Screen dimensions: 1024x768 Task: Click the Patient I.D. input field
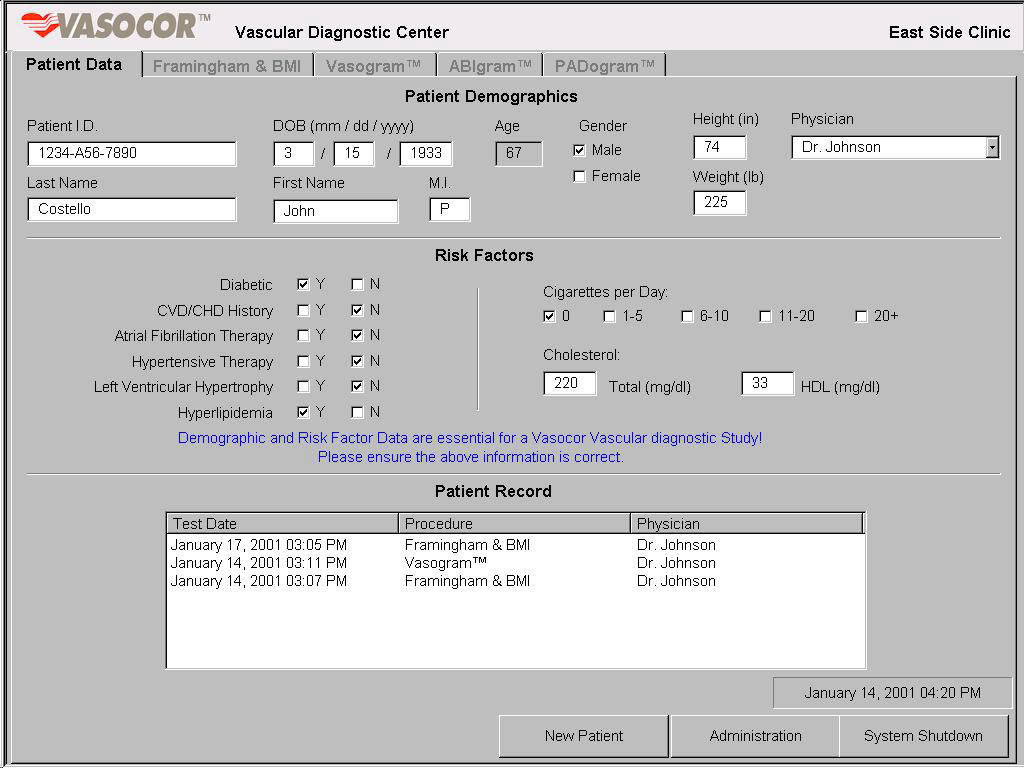[x=132, y=153]
